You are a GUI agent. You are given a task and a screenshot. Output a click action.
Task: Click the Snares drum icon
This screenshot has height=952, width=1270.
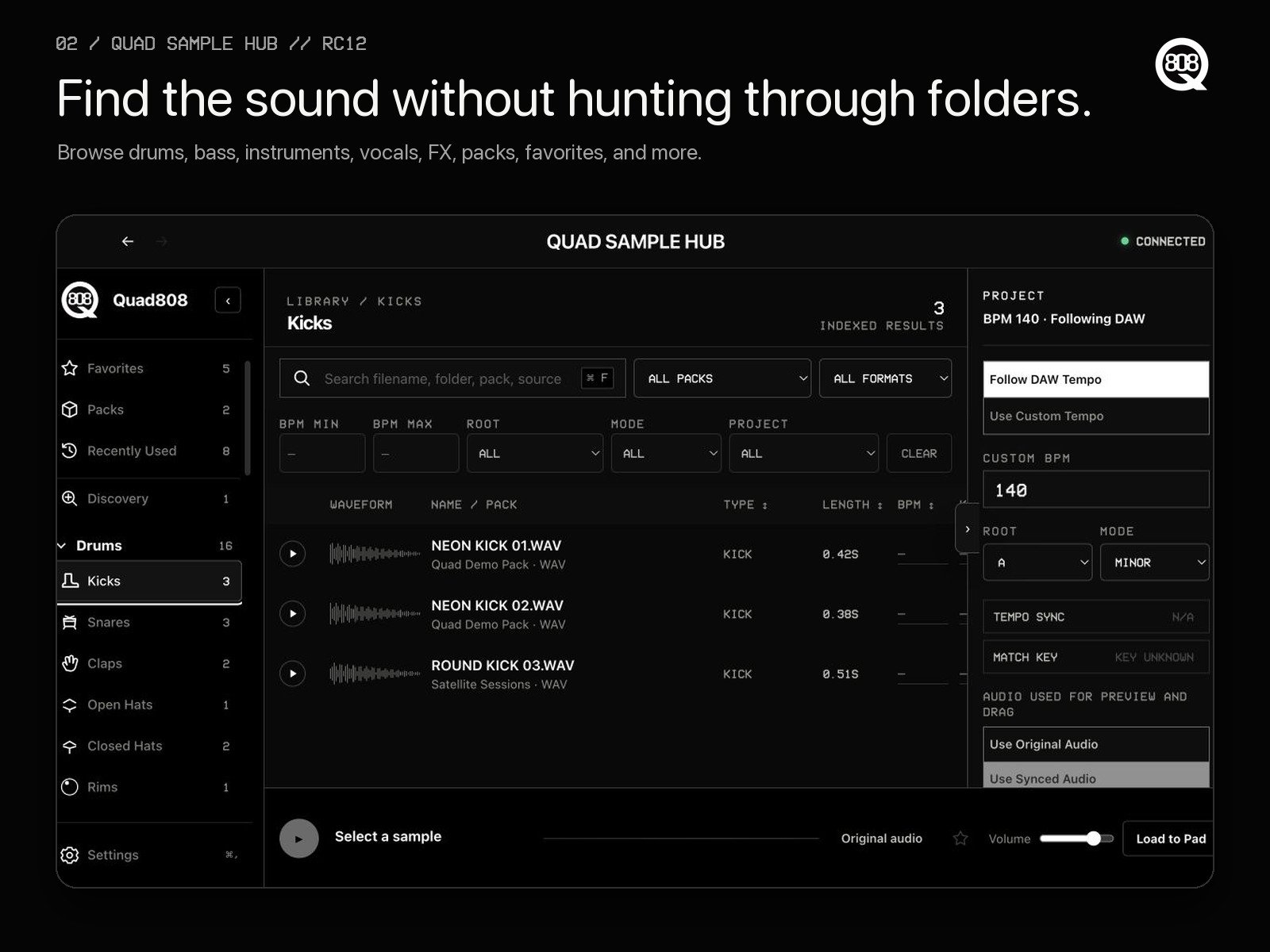pyautogui.click(x=70, y=622)
